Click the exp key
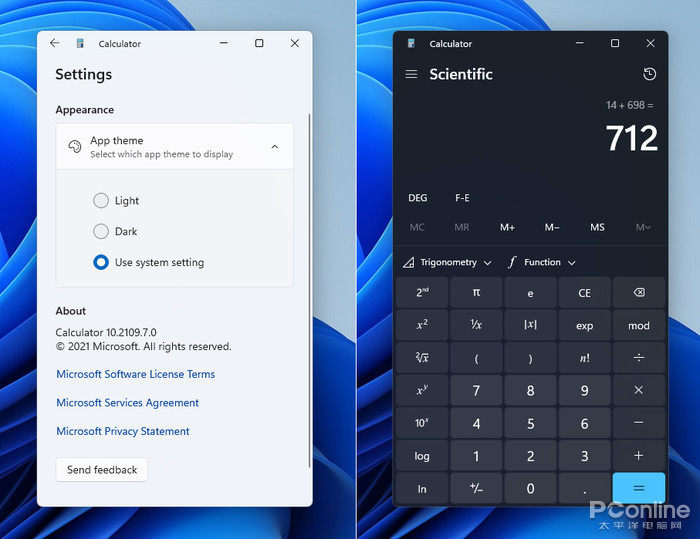Screen dimensions: 700x539 584,325
